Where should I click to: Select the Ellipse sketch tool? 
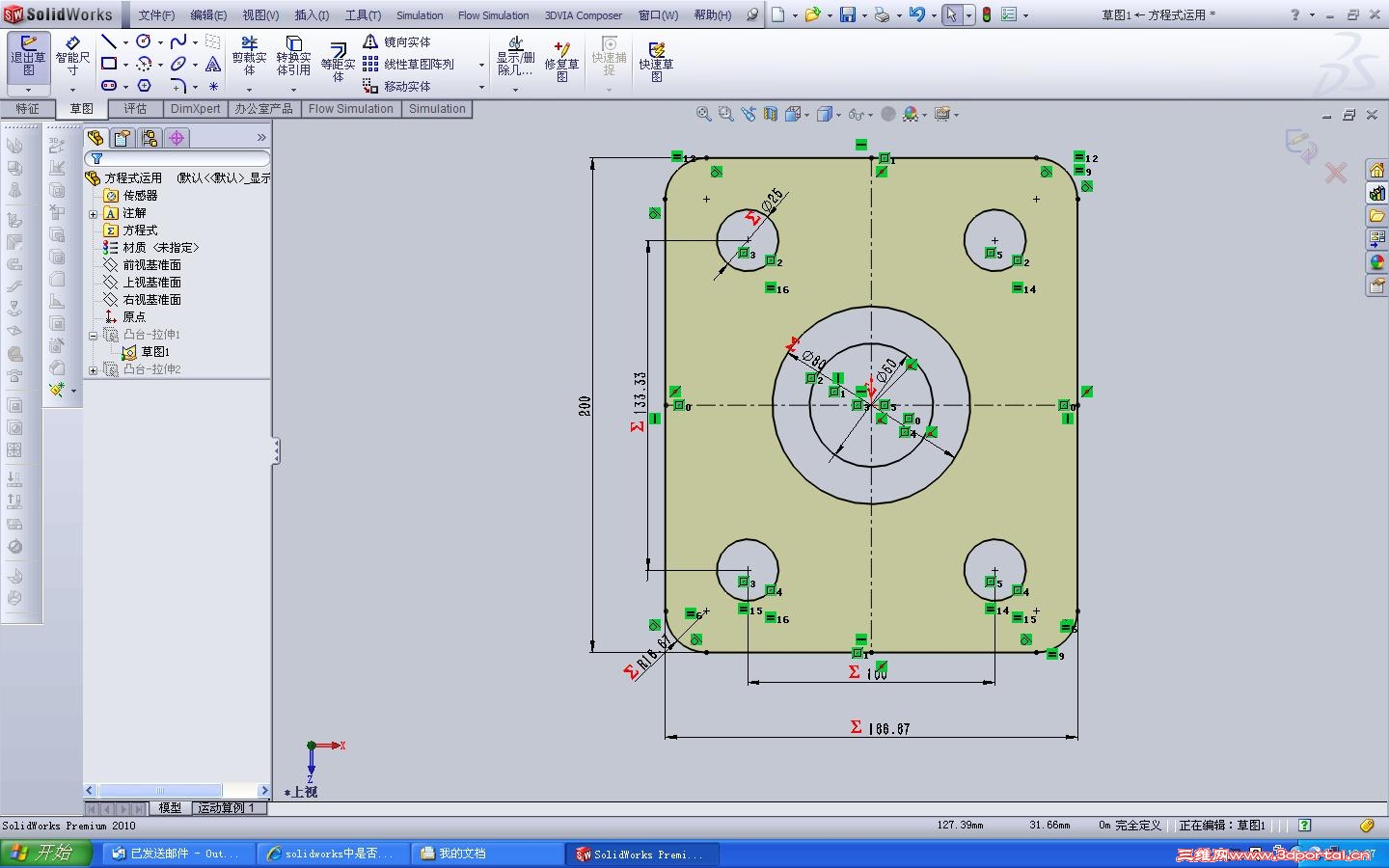click(178, 64)
